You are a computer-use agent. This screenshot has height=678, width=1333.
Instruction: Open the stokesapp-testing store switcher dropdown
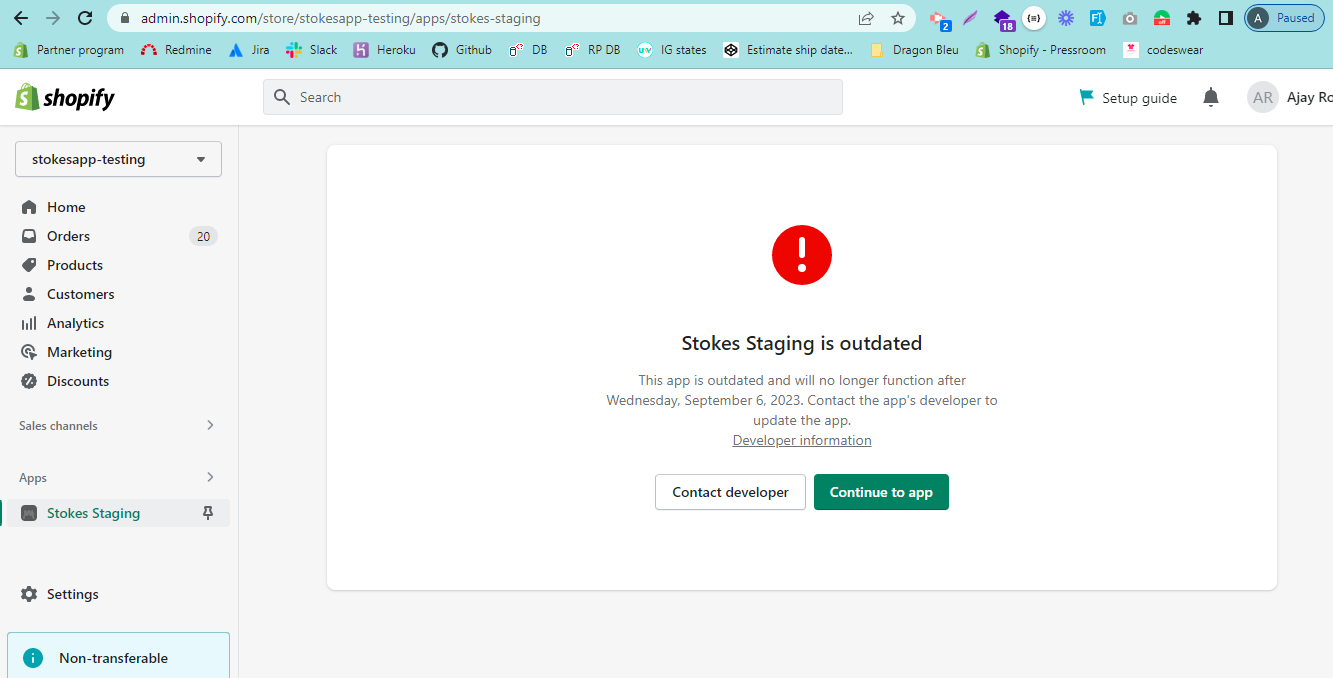click(x=118, y=159)
